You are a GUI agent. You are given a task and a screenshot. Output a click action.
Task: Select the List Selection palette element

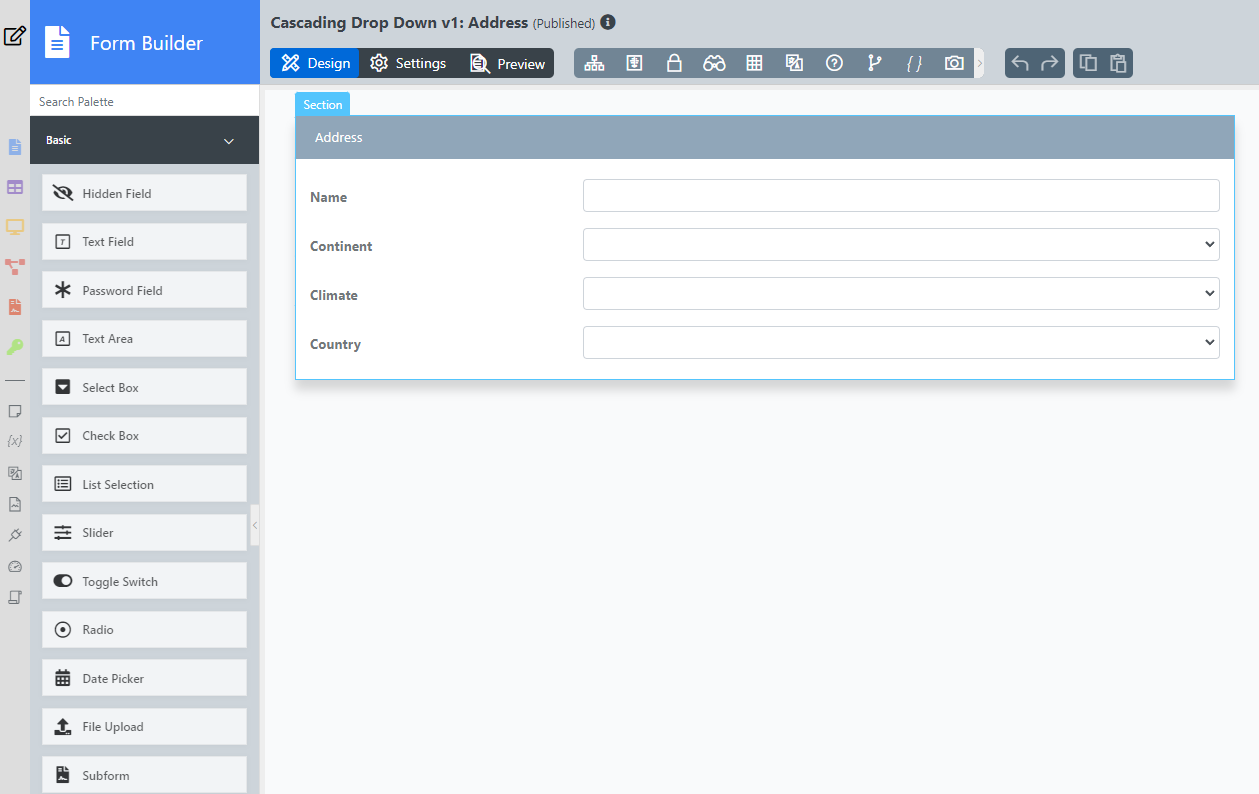pyautogui.click(x=144, y=484)
